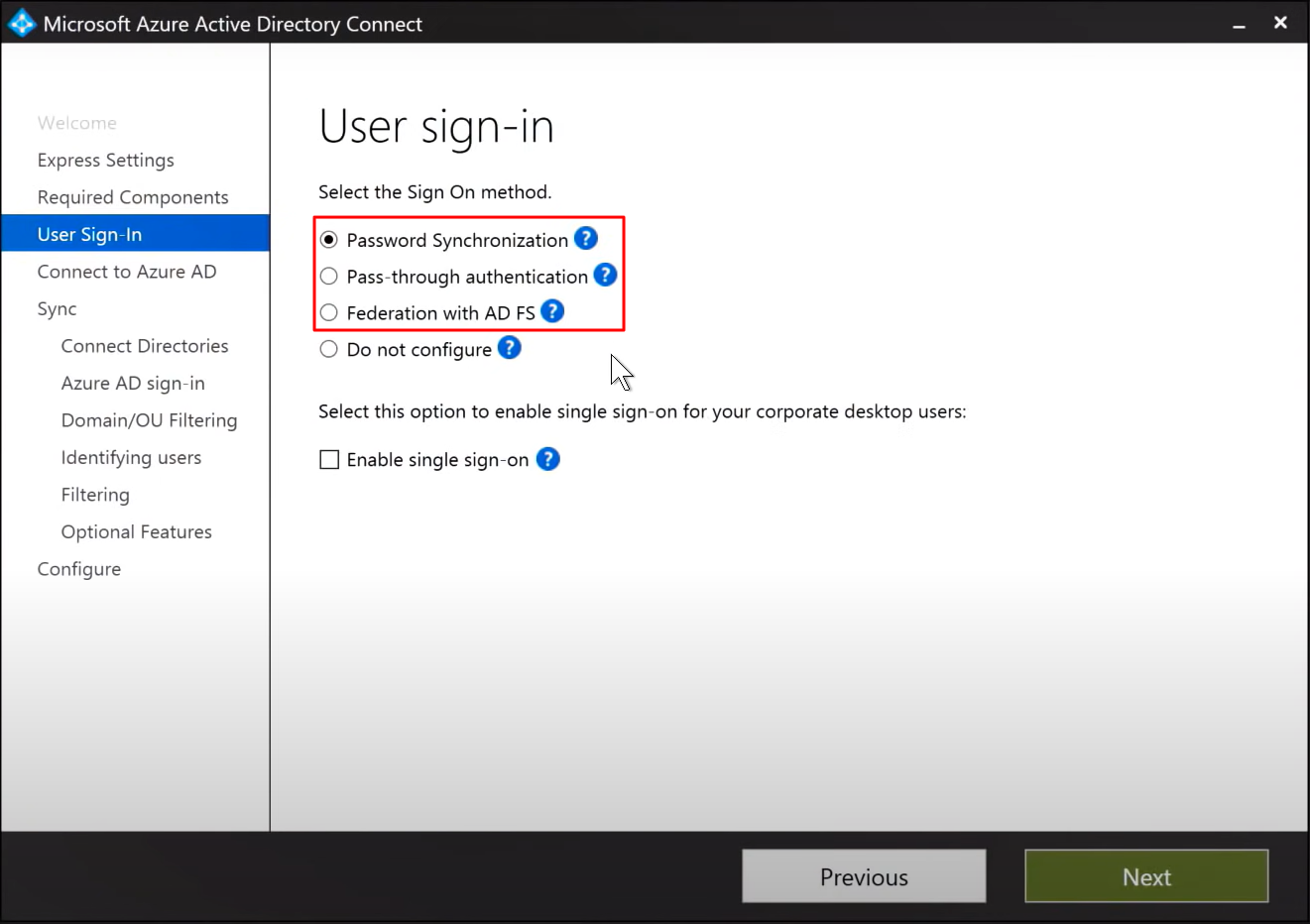The height and width of the screenshot is (924, 1310).
Task: Open help for Password Synchronization
Action: (x=585, y=238)
